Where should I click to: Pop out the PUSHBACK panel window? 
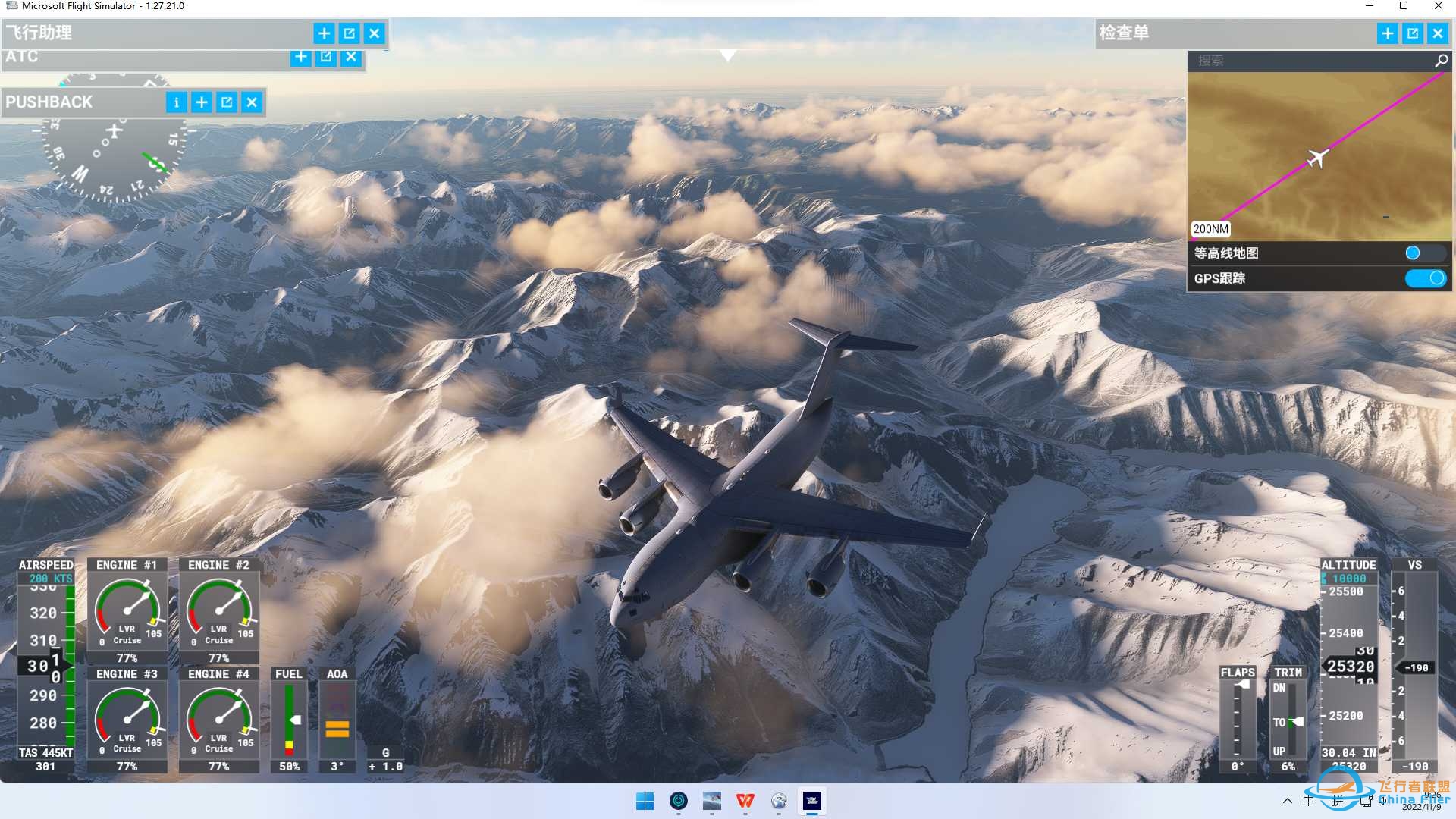(227, 102)
